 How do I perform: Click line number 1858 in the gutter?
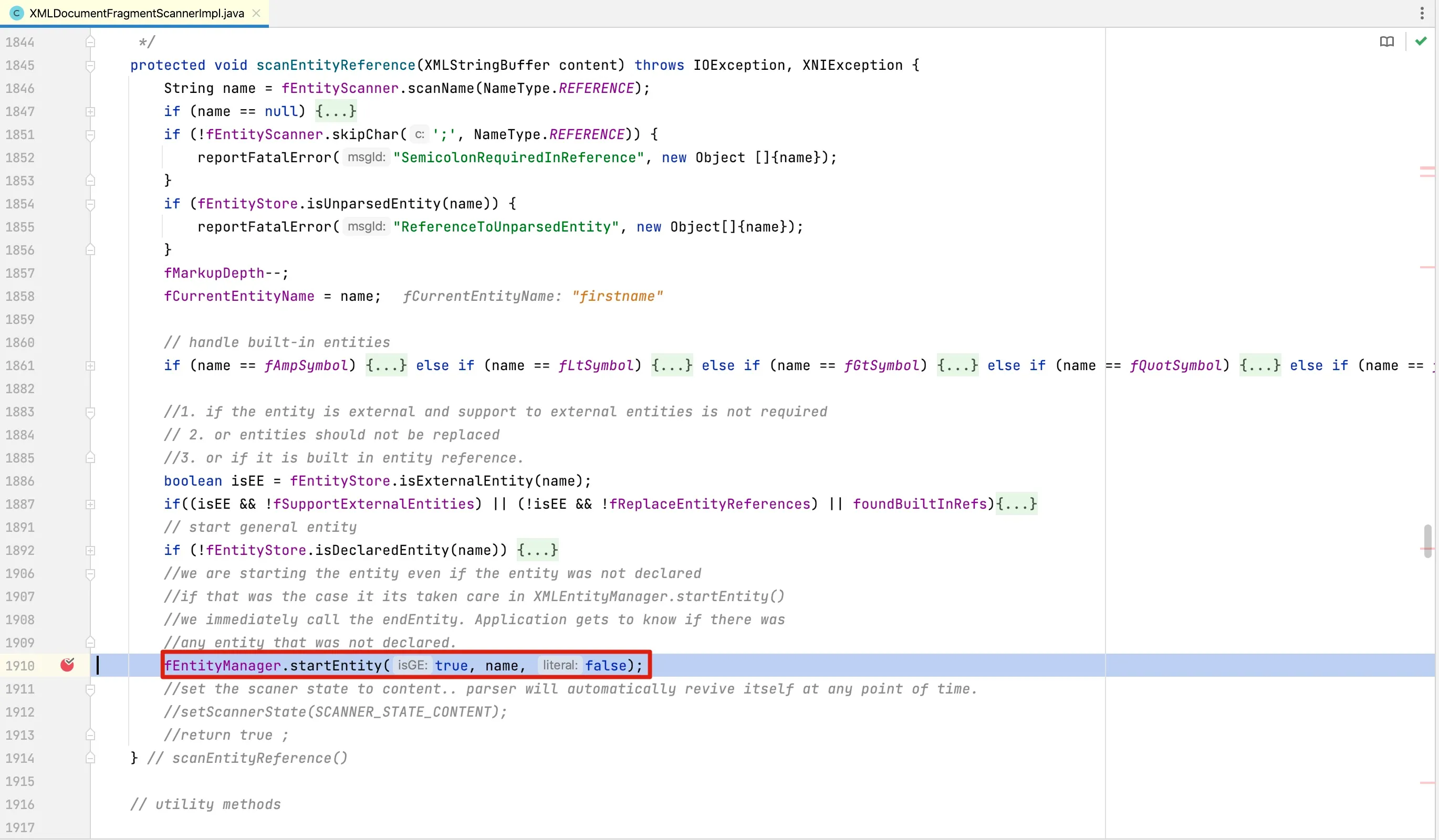(20, 297)
